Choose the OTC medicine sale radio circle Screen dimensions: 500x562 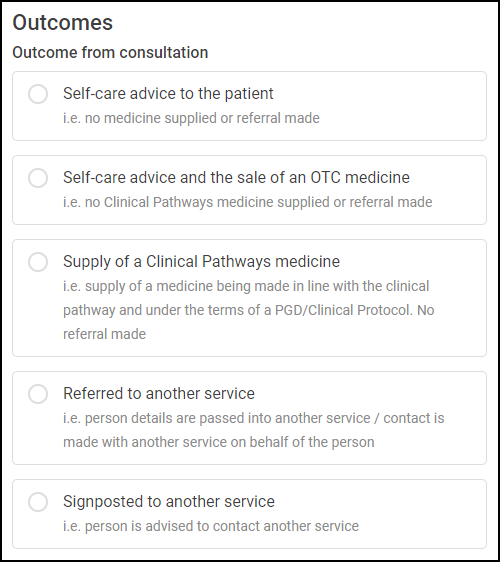tap(38, 178)
